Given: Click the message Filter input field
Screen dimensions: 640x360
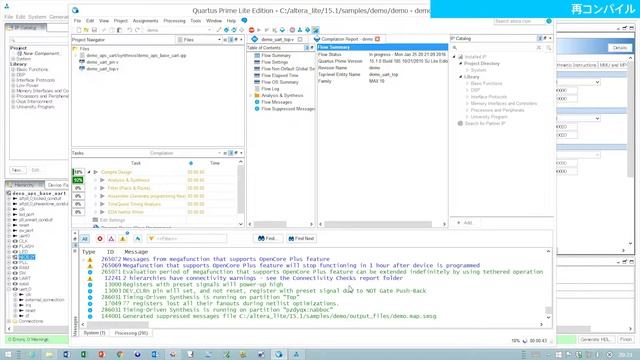Looking at the screenshot, I should (187, 238).
